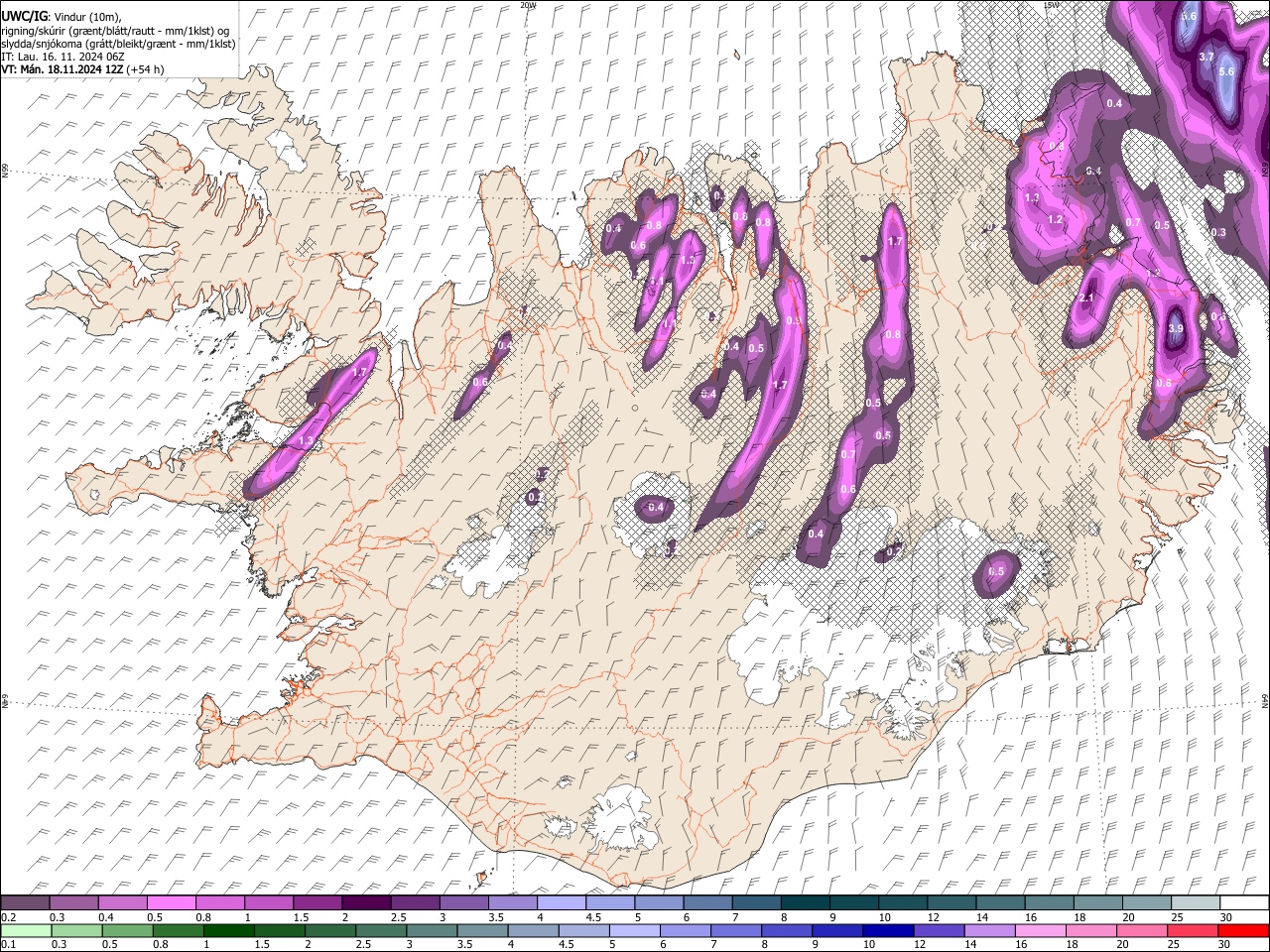This screenshot has width=1270, height=952.
Task: Select the bright pink swatch labeled 0.5 in purple bar
Action: pyautogui.click(x=172, y=902)
